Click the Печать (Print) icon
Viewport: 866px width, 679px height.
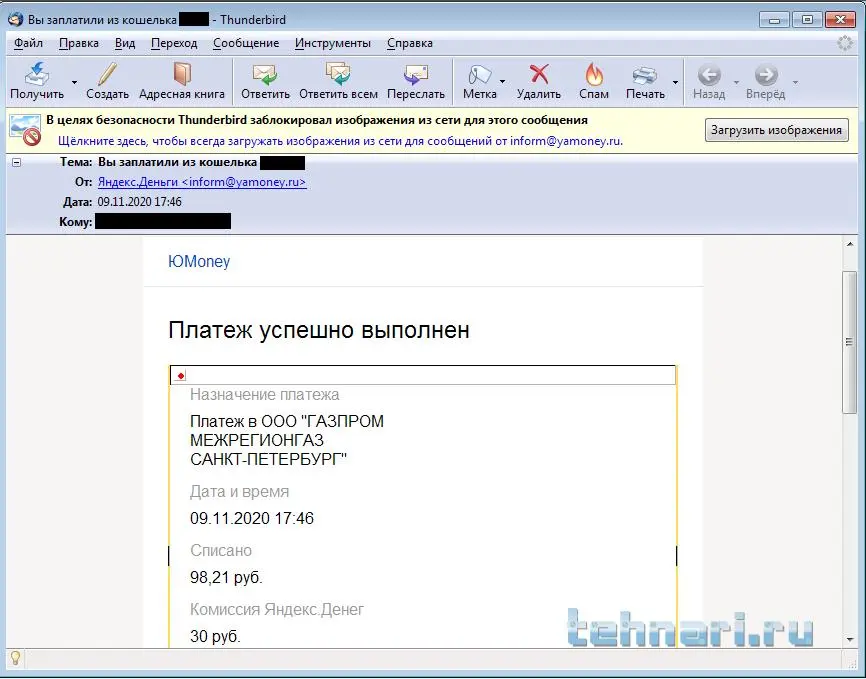tap(645, 75)
